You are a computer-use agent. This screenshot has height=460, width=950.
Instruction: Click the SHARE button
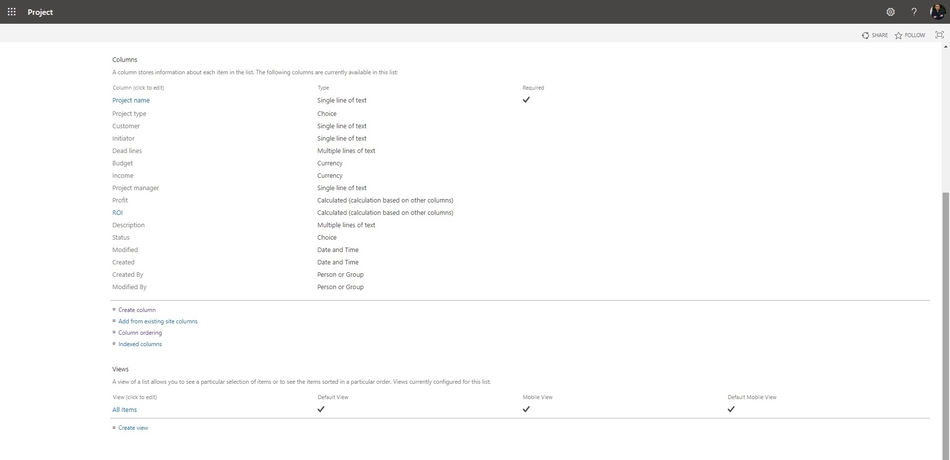(x=875, y=35)
